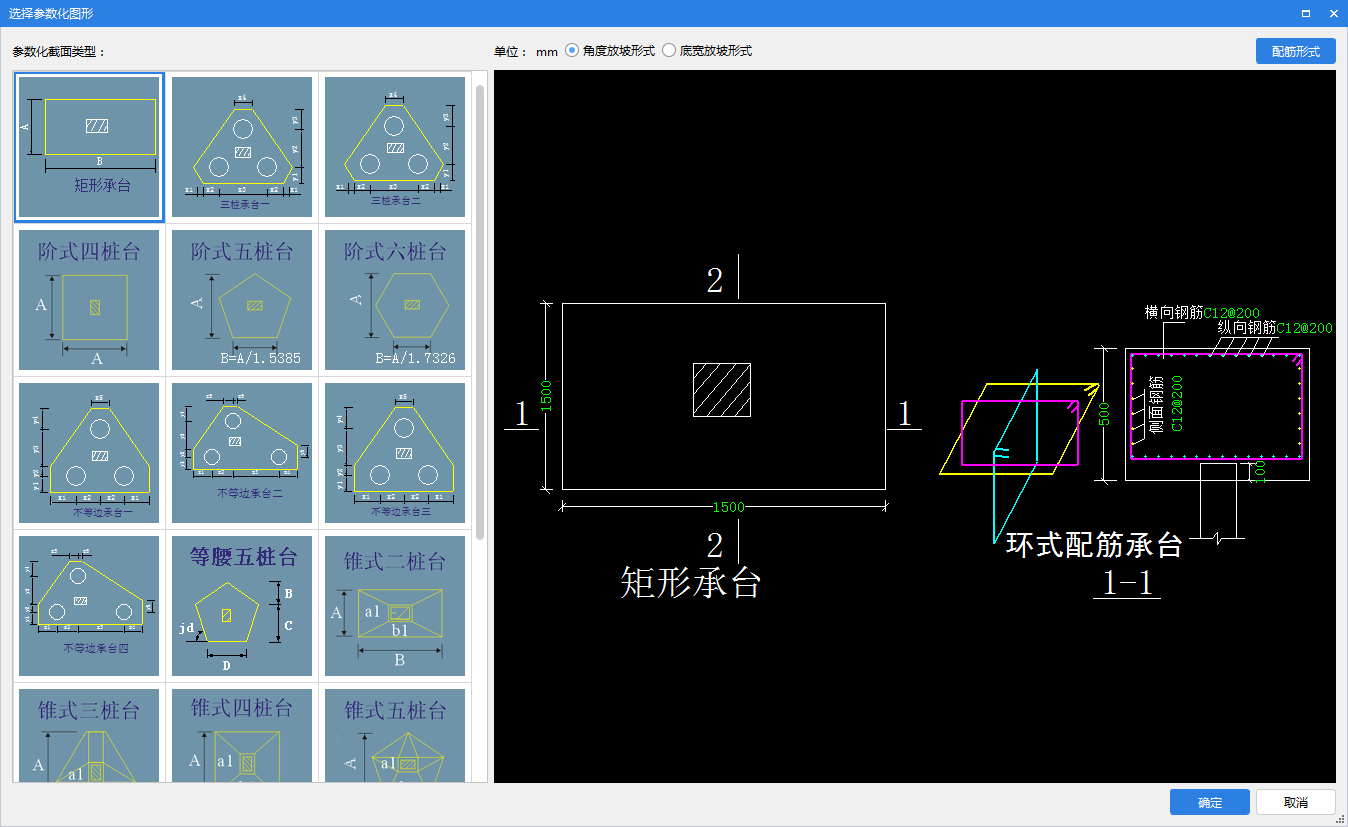Viewport: 1348px width, 827px height.
Task: Select the 不等边承台四 section type
Action: [89, 606]
